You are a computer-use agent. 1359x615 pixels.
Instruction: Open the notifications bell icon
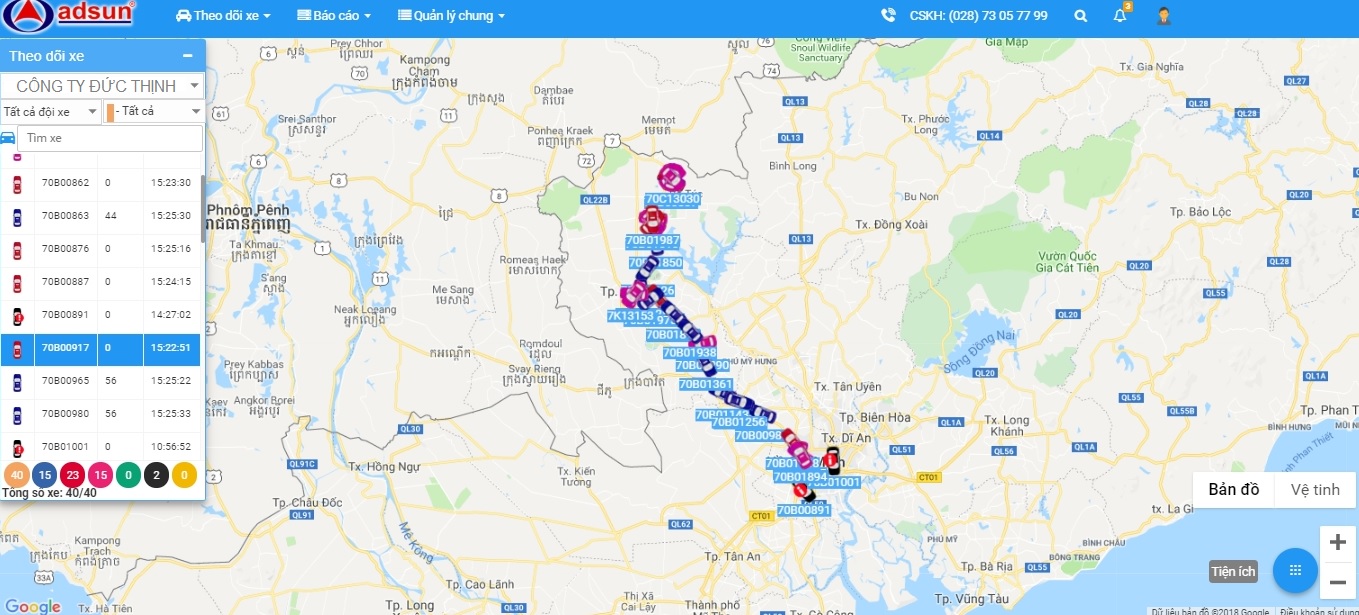pos(1120,16)
